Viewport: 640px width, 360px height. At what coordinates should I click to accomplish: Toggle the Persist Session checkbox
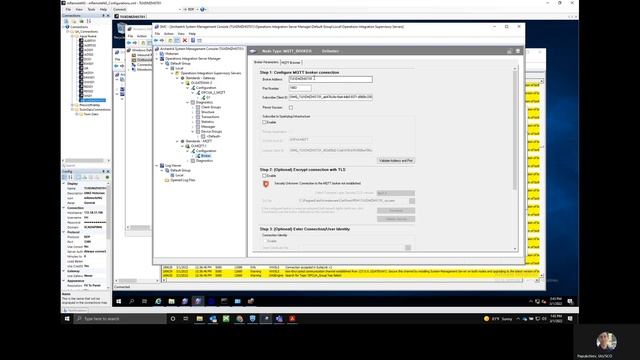point(291,108)
